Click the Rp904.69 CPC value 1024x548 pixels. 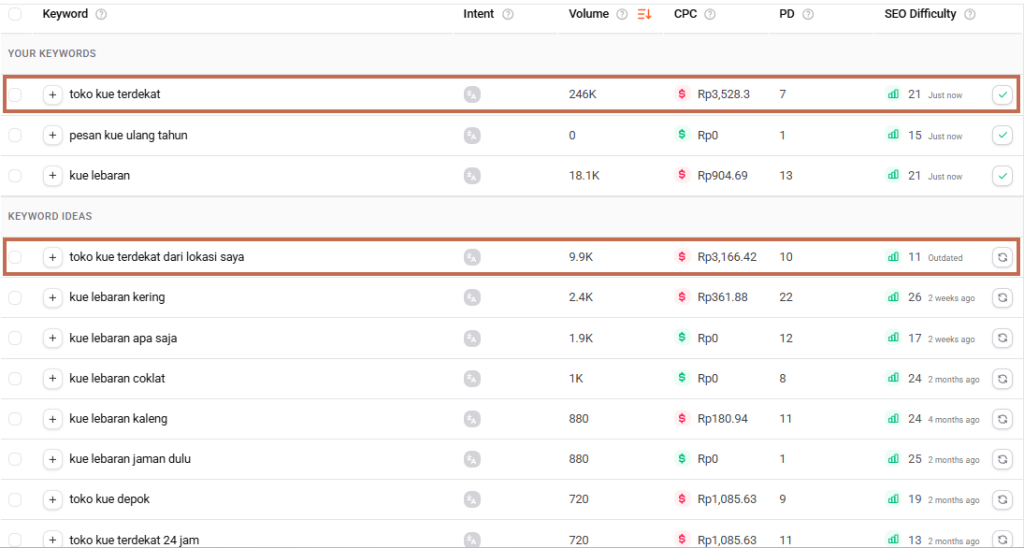pyautogui.click(x=722, y=175)
